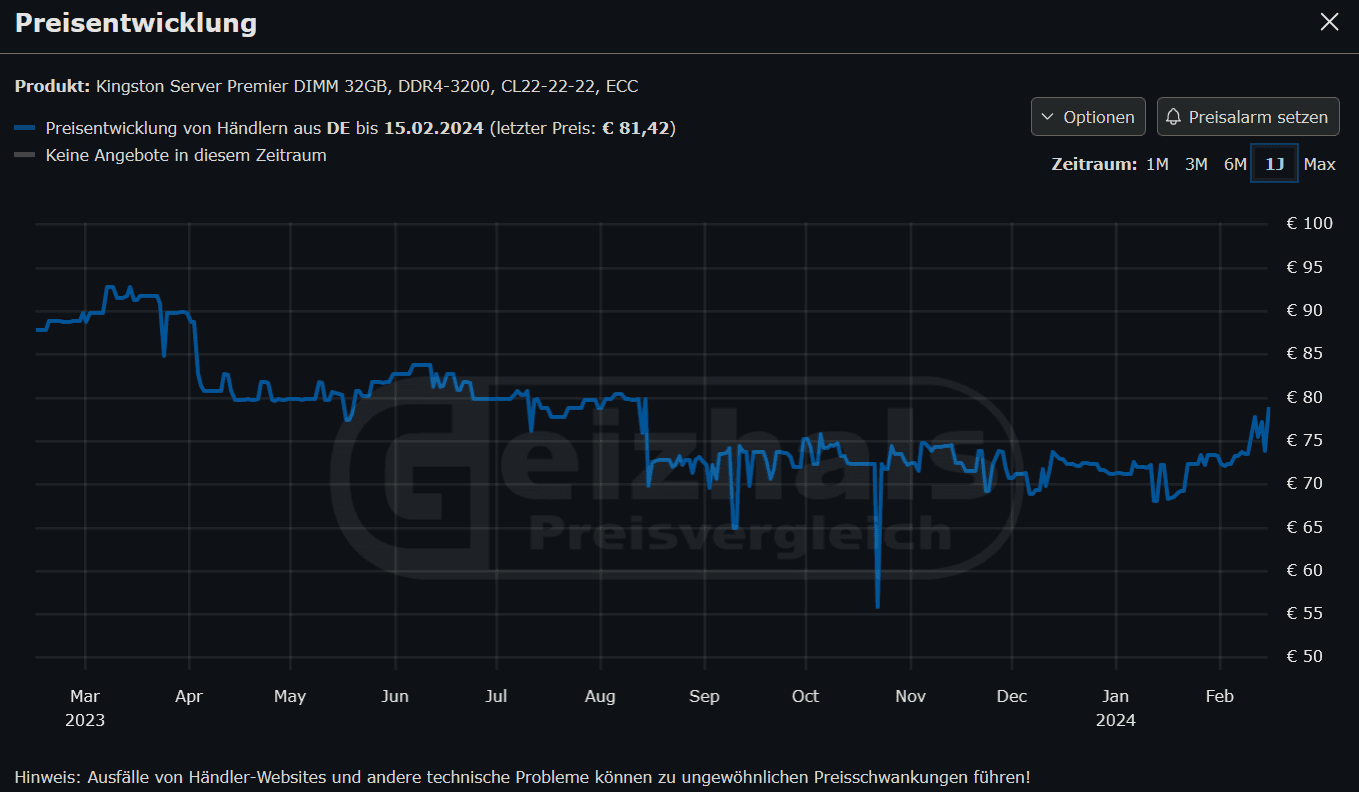Click the Jul axis label
Image resolution: width=1359 pixels, height=792 pixels.
tap(496, 696)
